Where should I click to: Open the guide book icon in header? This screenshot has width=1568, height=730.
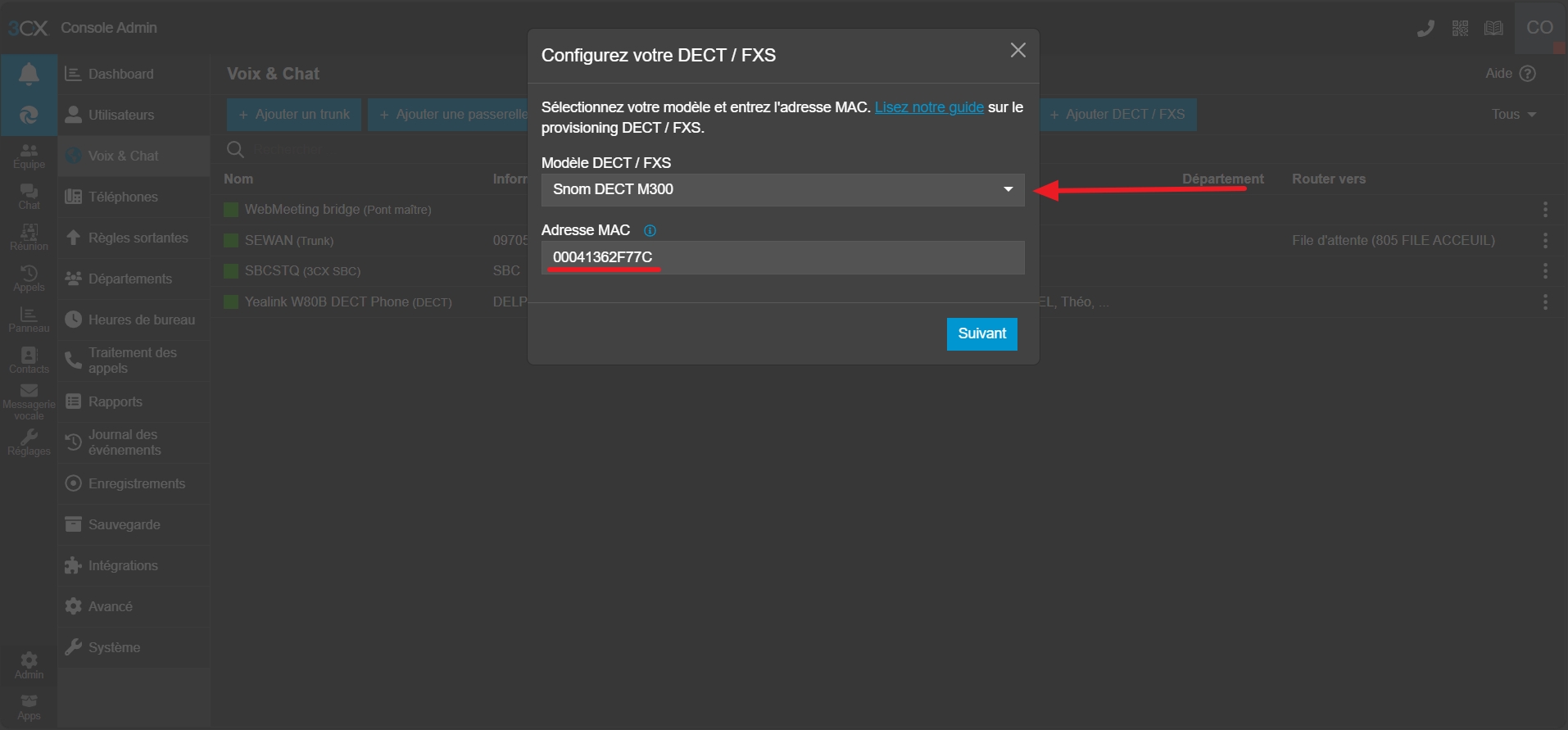(x=1493, y=29)
